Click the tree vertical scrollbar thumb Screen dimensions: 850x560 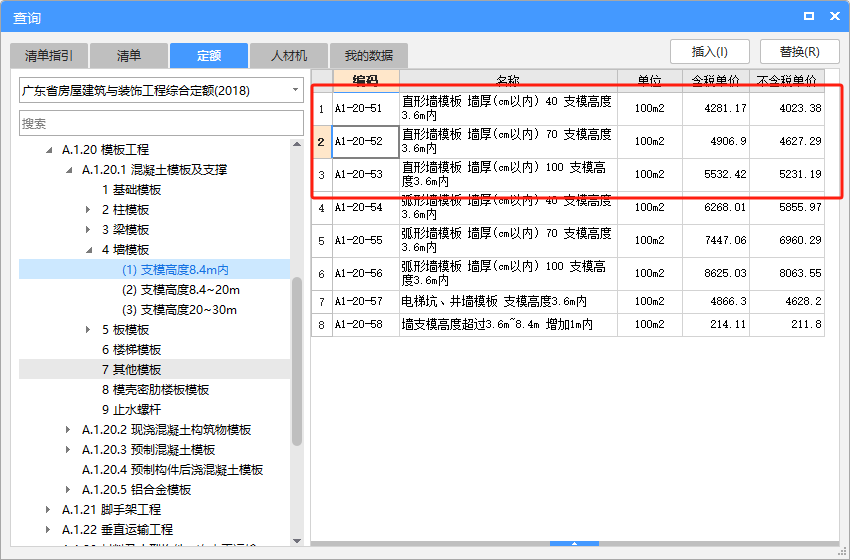click(297, 361)
